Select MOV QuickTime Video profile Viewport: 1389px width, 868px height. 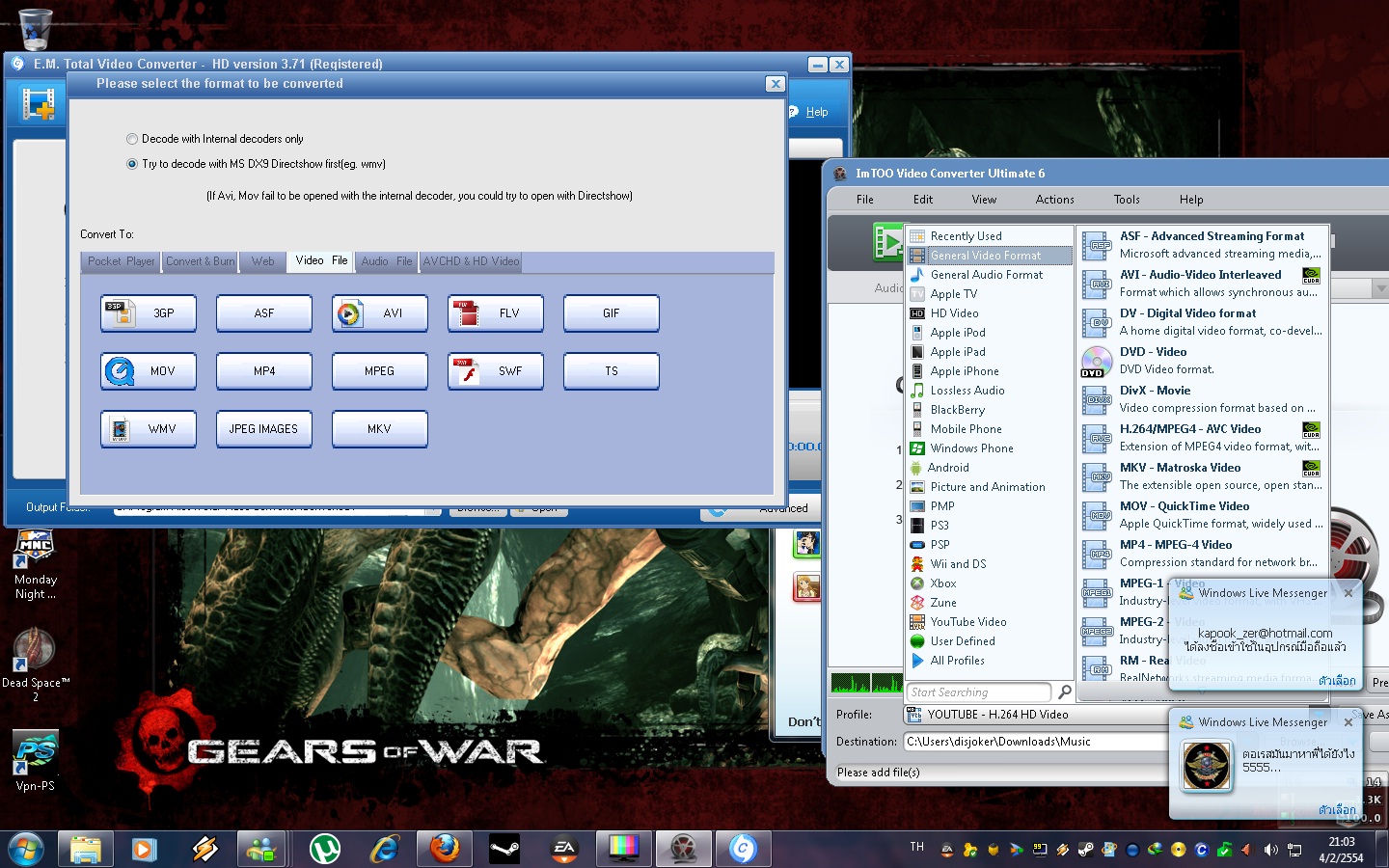tap(1203, 515)
